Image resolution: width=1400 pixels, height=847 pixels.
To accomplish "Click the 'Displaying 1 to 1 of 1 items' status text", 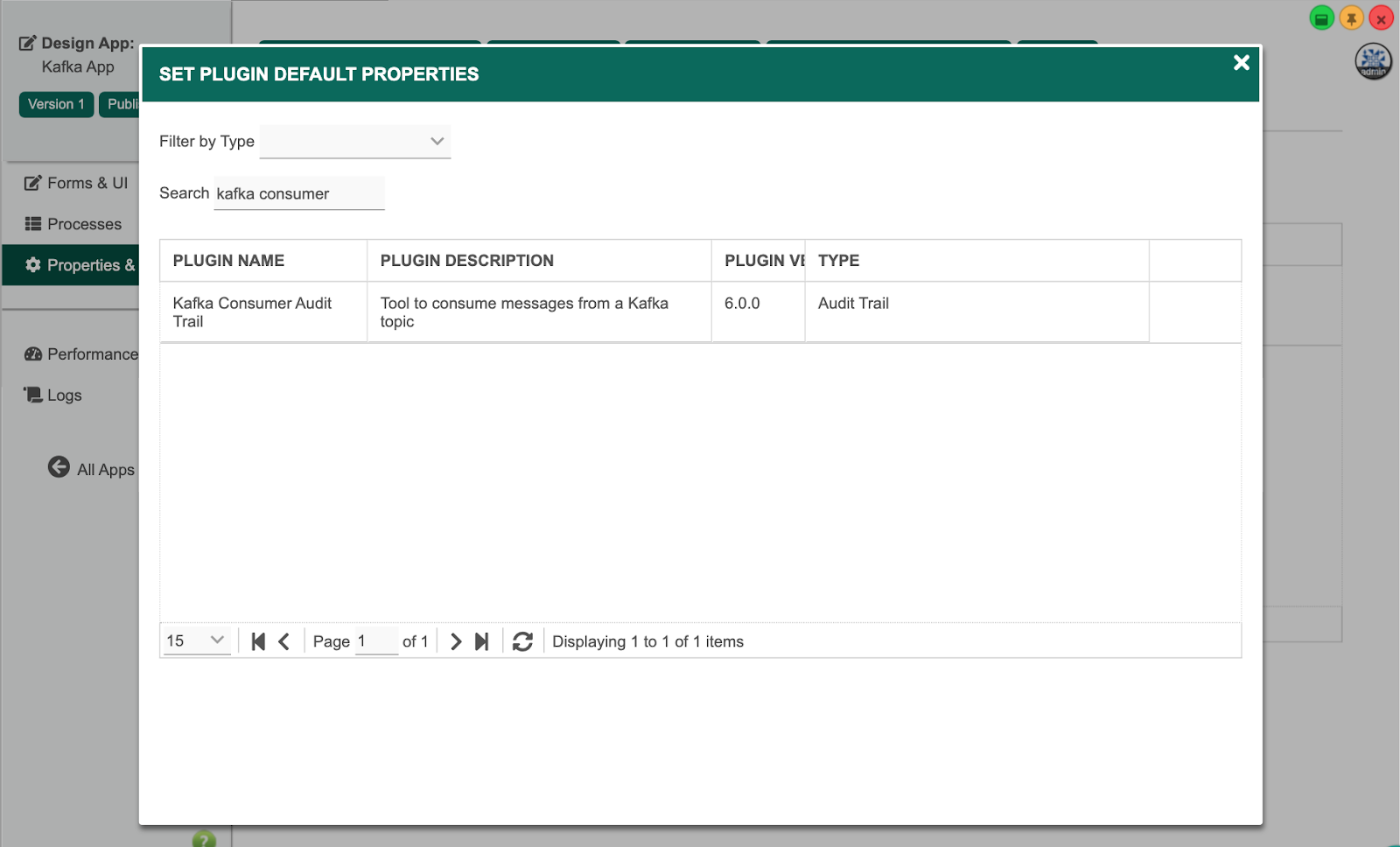I will point(647,641).
